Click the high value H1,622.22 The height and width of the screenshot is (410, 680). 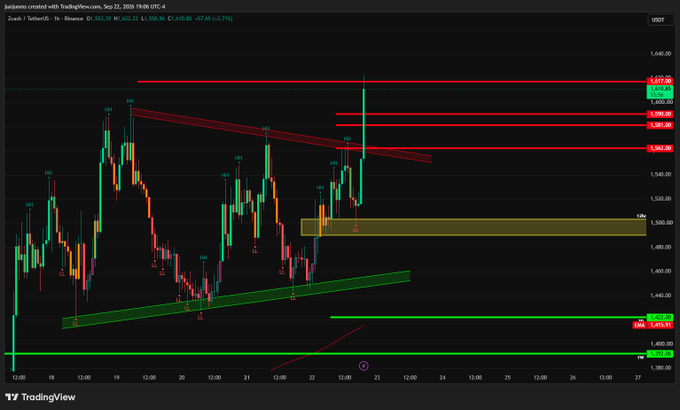[126, 19]
